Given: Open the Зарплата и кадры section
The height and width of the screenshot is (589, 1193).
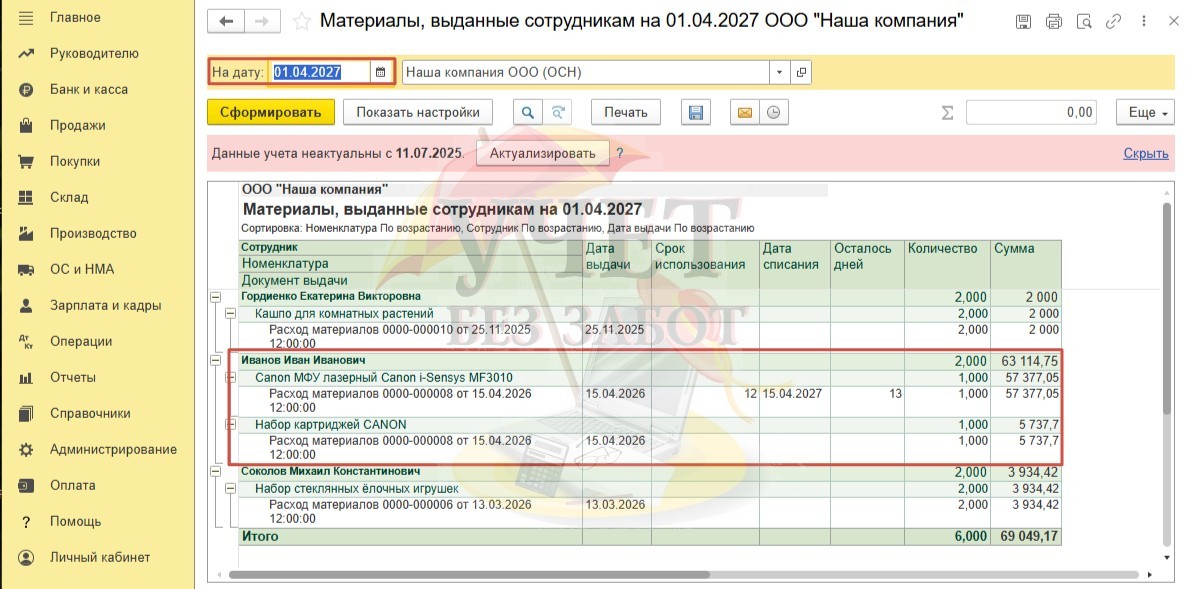Looking at the screenshot, I should (105, 305).
